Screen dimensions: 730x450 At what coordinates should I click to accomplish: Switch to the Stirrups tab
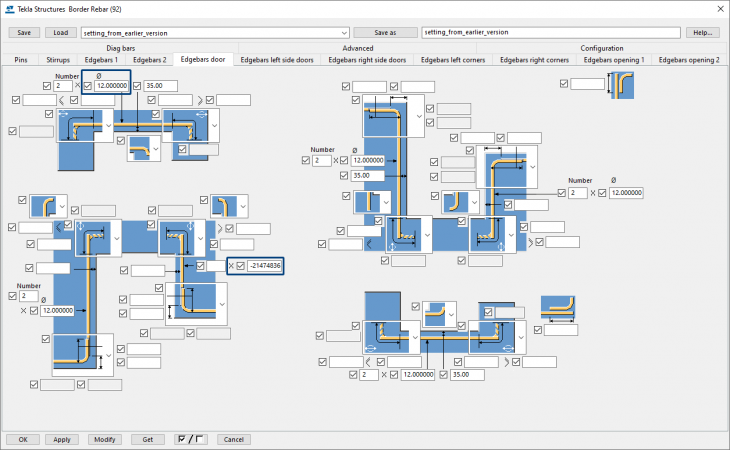(x=58, y=60)
